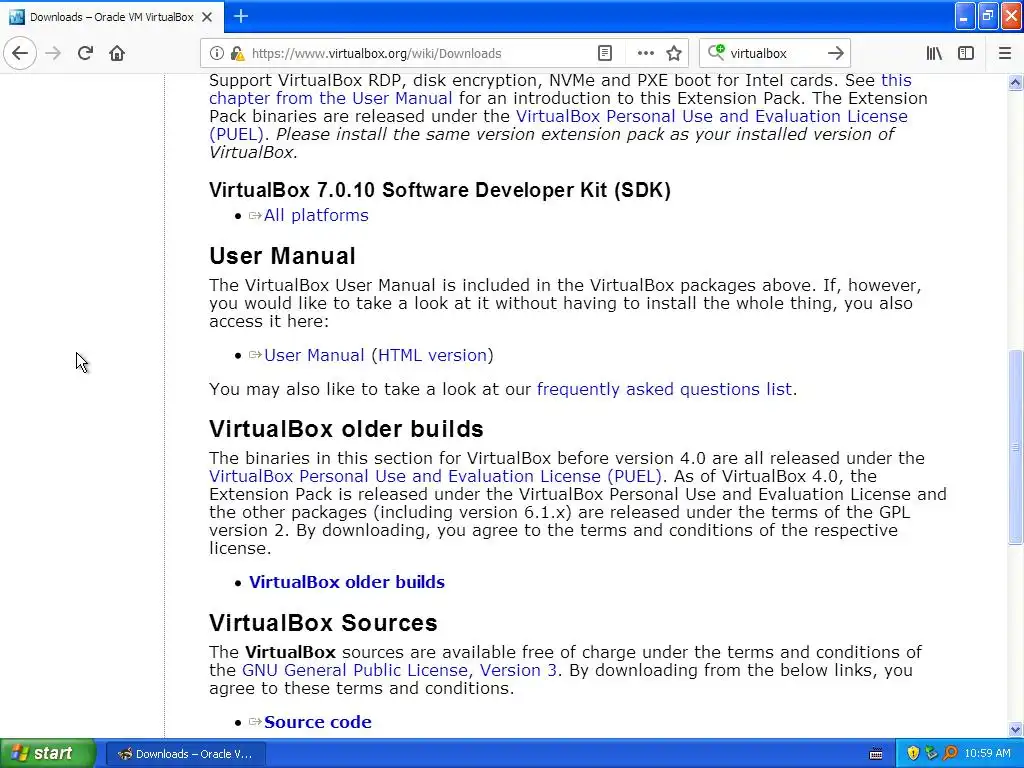
Task: Open PUEL license link in Extension Pack paragraph
Action: click(558, 125)
